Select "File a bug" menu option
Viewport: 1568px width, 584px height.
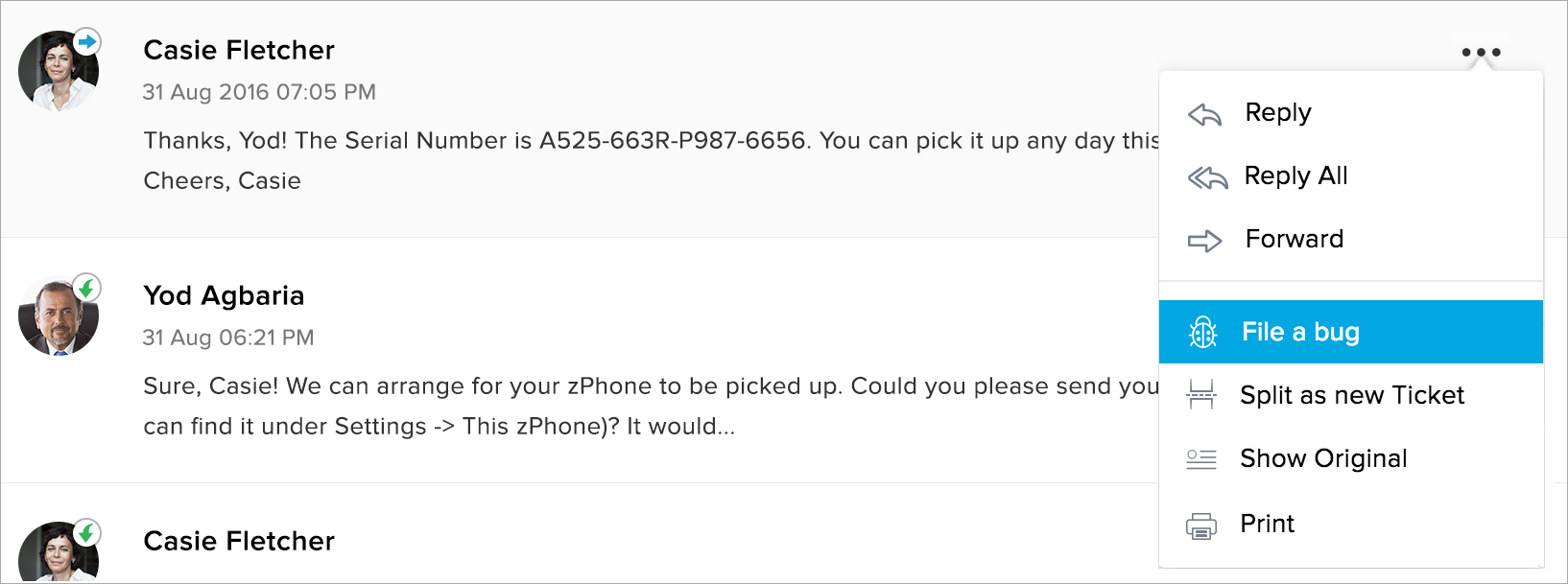point(1300,332)
